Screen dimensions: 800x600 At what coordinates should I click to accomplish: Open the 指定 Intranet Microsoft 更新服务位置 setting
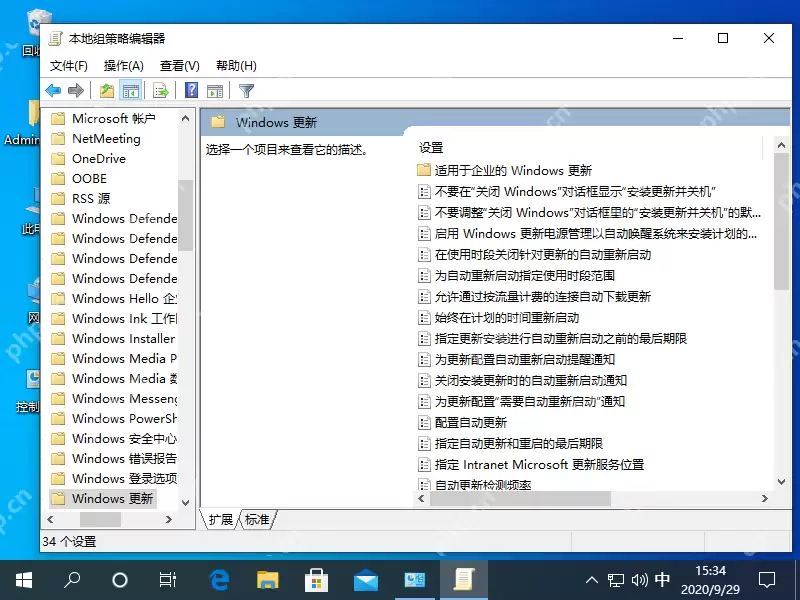[532, 463]
